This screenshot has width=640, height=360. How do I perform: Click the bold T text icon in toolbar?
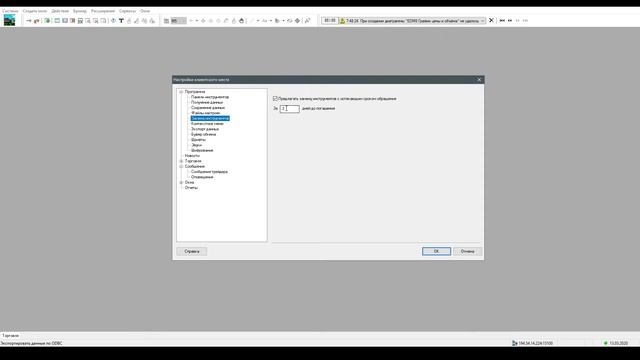(x=121, y=20)
